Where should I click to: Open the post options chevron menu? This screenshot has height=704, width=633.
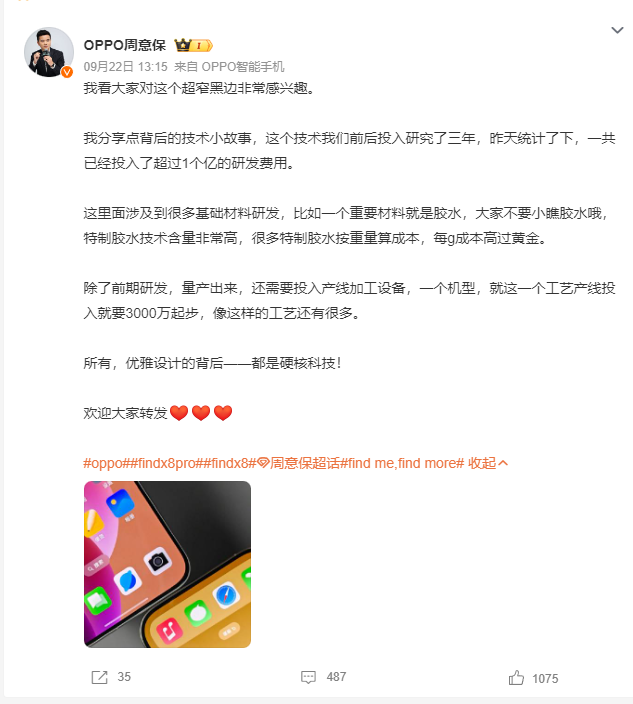coord(617,30)
